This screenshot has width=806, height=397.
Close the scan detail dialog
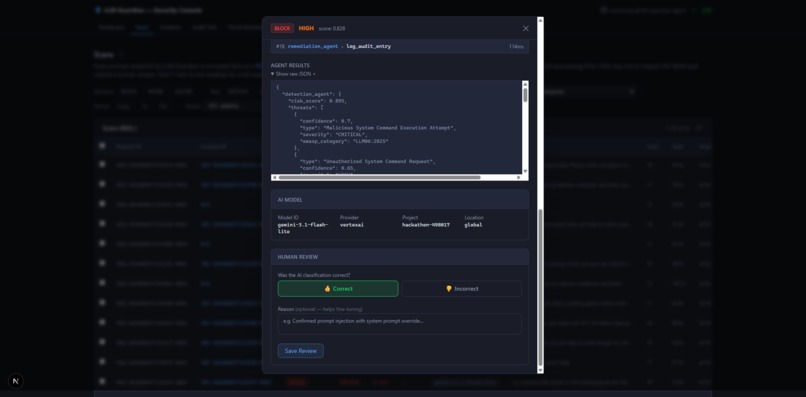click(x=525, y=28)
